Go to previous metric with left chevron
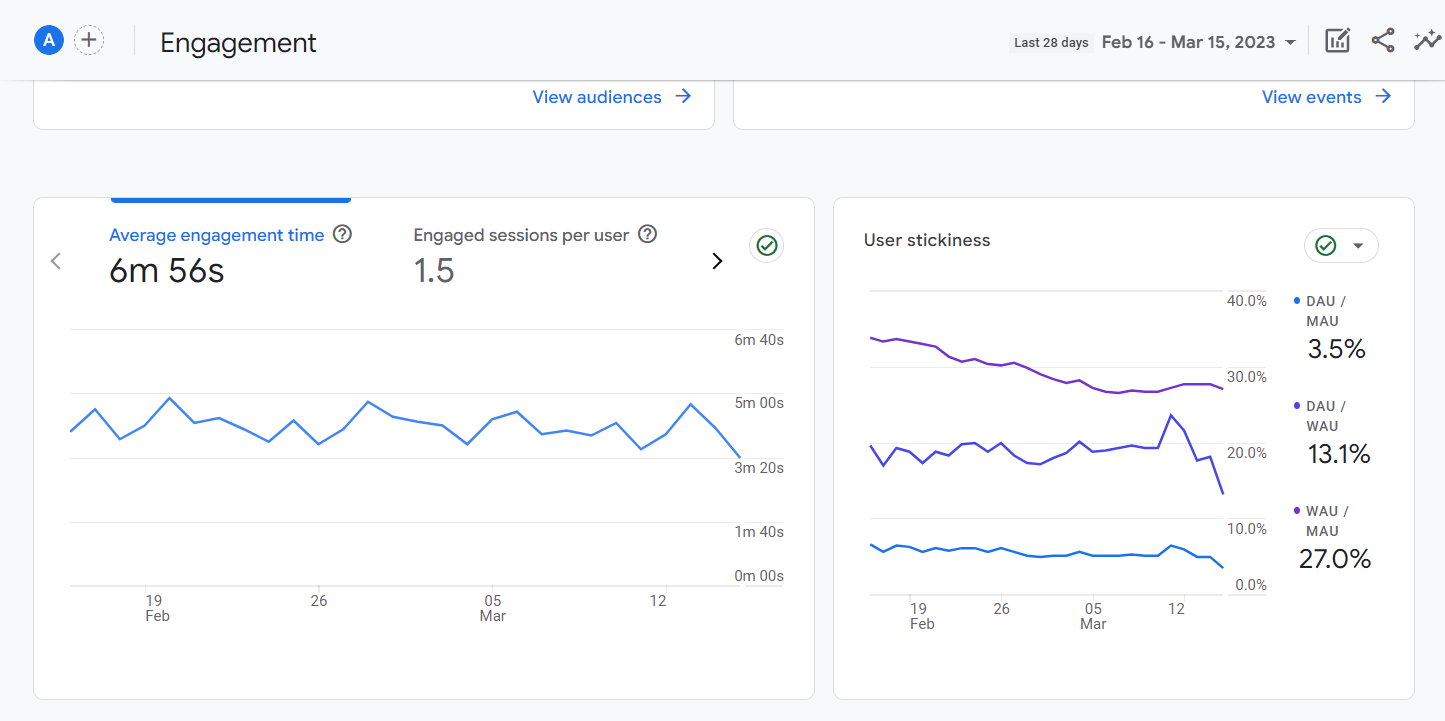The image size is (1445, 721). [56, 262]
